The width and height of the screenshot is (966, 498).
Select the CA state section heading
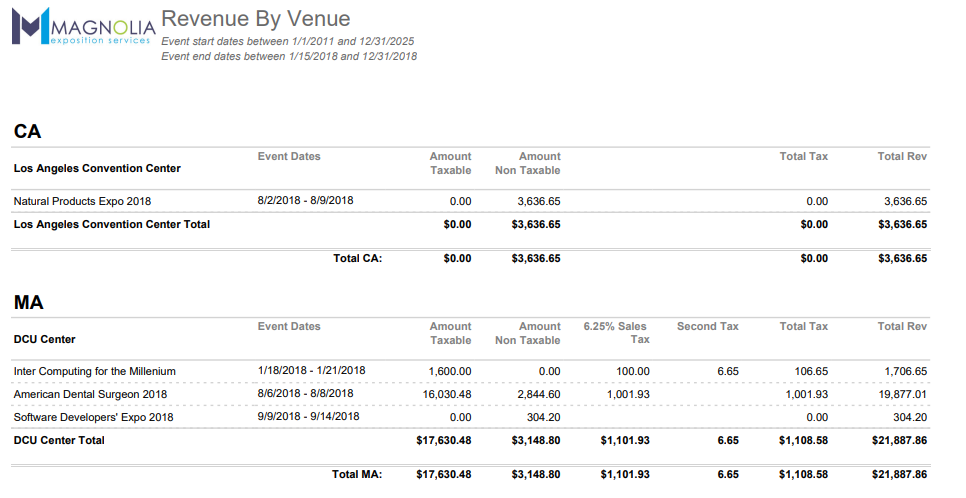pos(27,131)
